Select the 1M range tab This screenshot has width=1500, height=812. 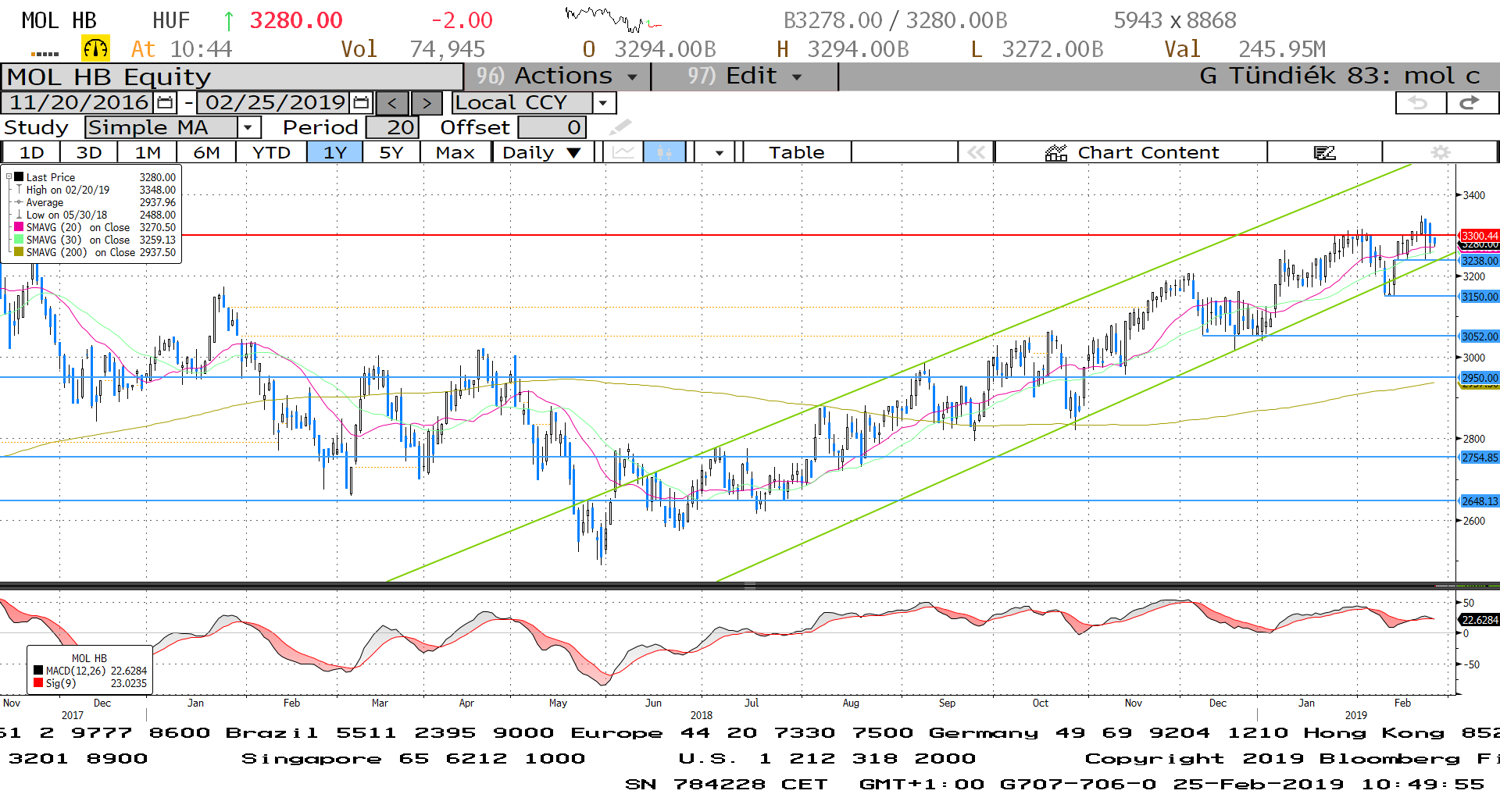tap(148, 152)
